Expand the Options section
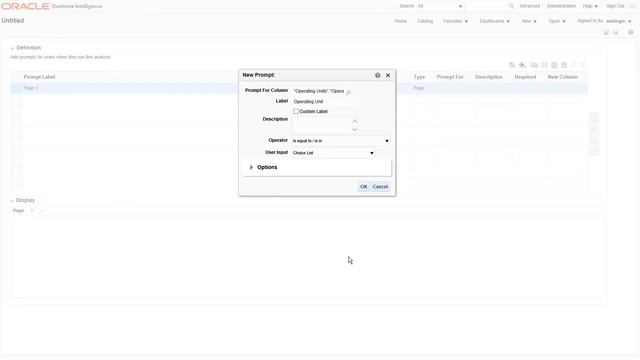Screen dimensions: 640x360 pyautogui.click(x=251, y=167)
